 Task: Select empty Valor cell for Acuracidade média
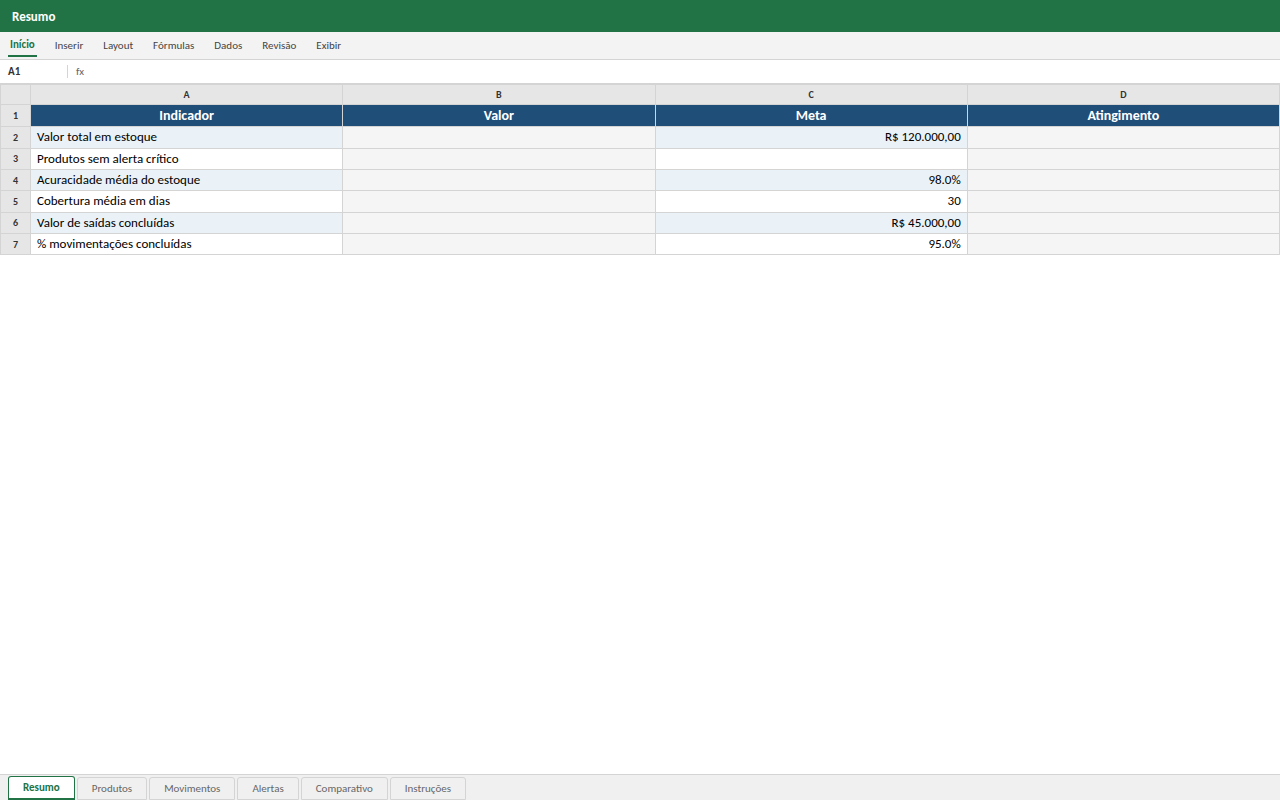[499, 180]
